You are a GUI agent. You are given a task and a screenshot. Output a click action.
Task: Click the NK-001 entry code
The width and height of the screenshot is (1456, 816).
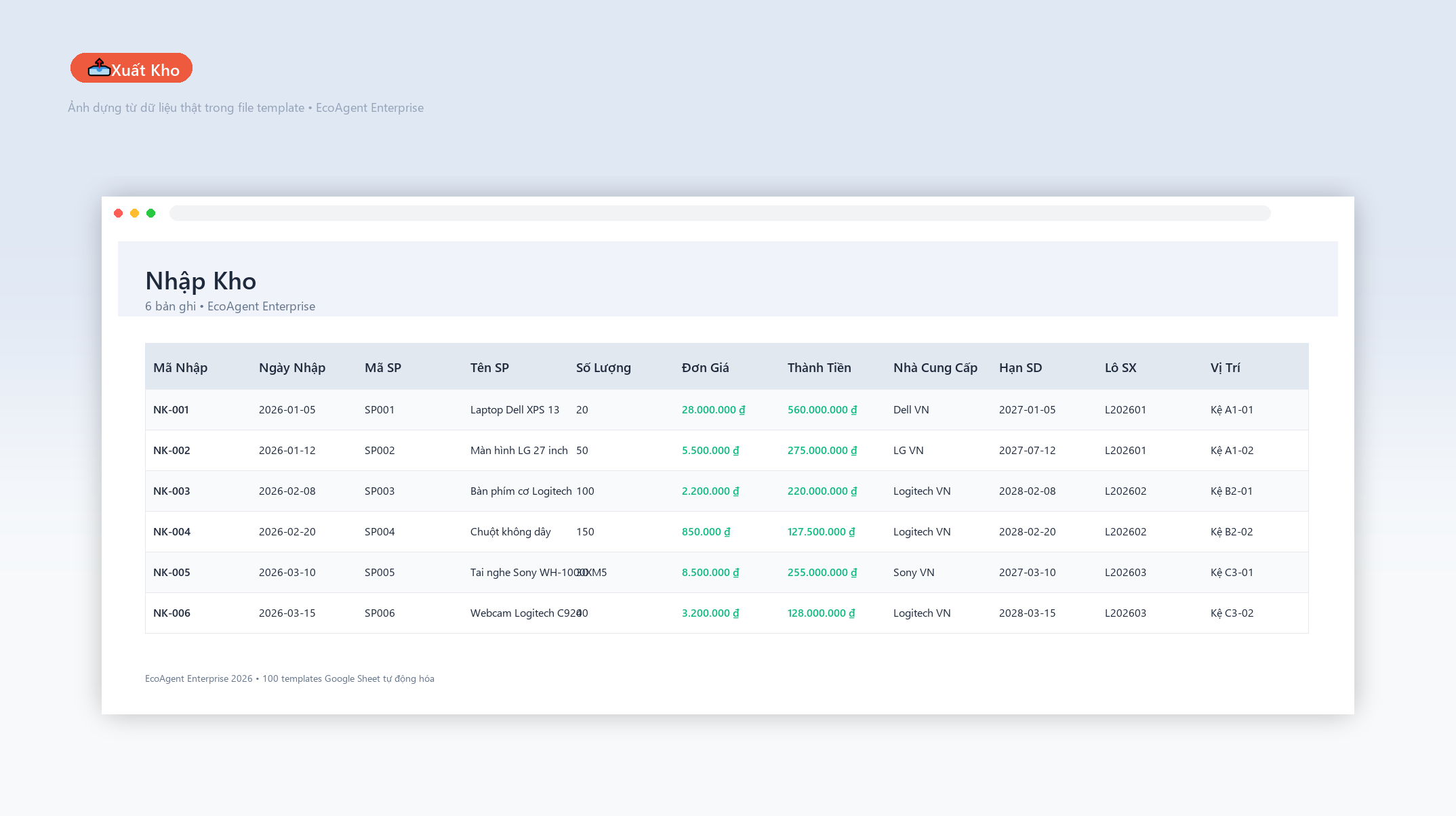171,409
